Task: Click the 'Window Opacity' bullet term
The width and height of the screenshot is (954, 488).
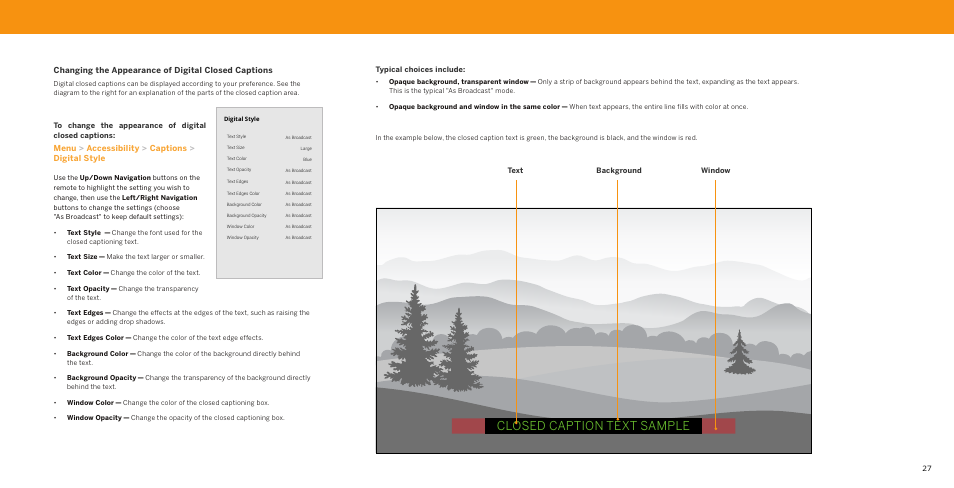Action: [x=94, y=418]
